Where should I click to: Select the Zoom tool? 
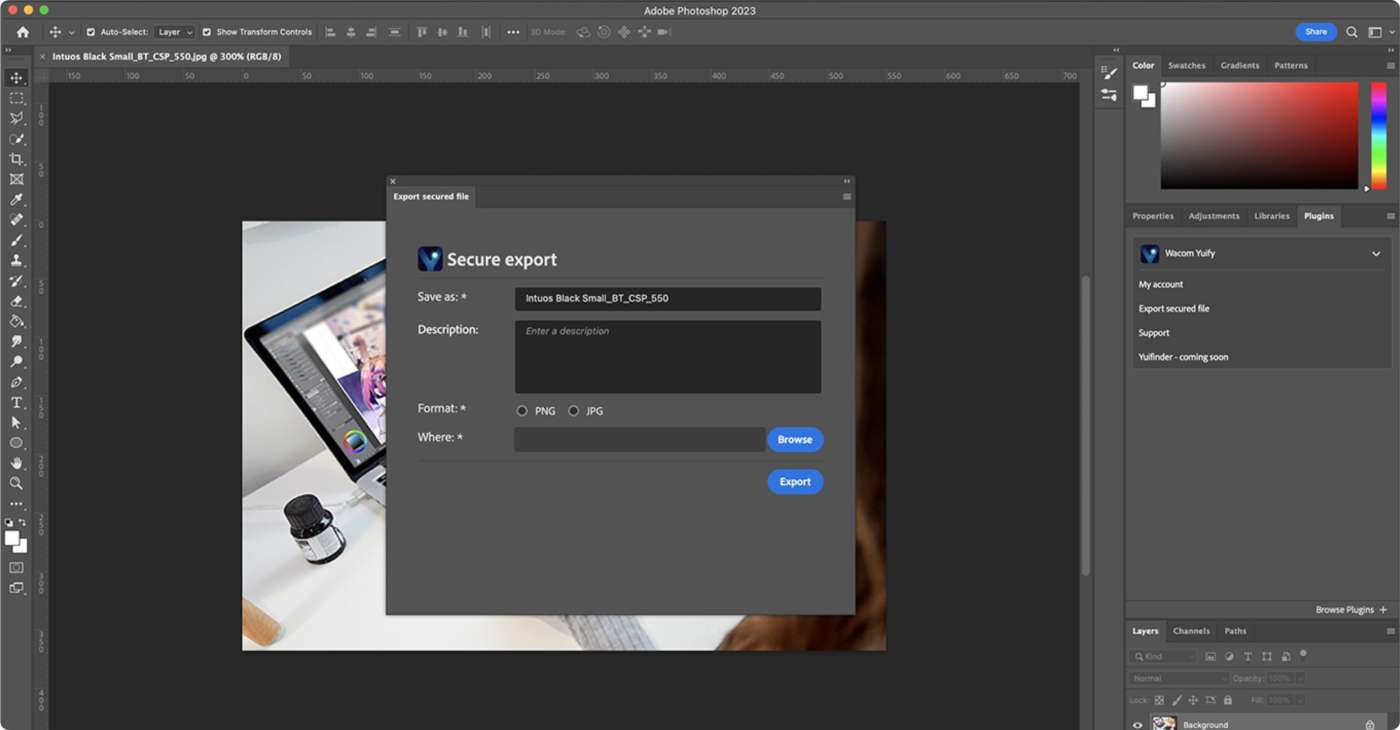[16, 483]
